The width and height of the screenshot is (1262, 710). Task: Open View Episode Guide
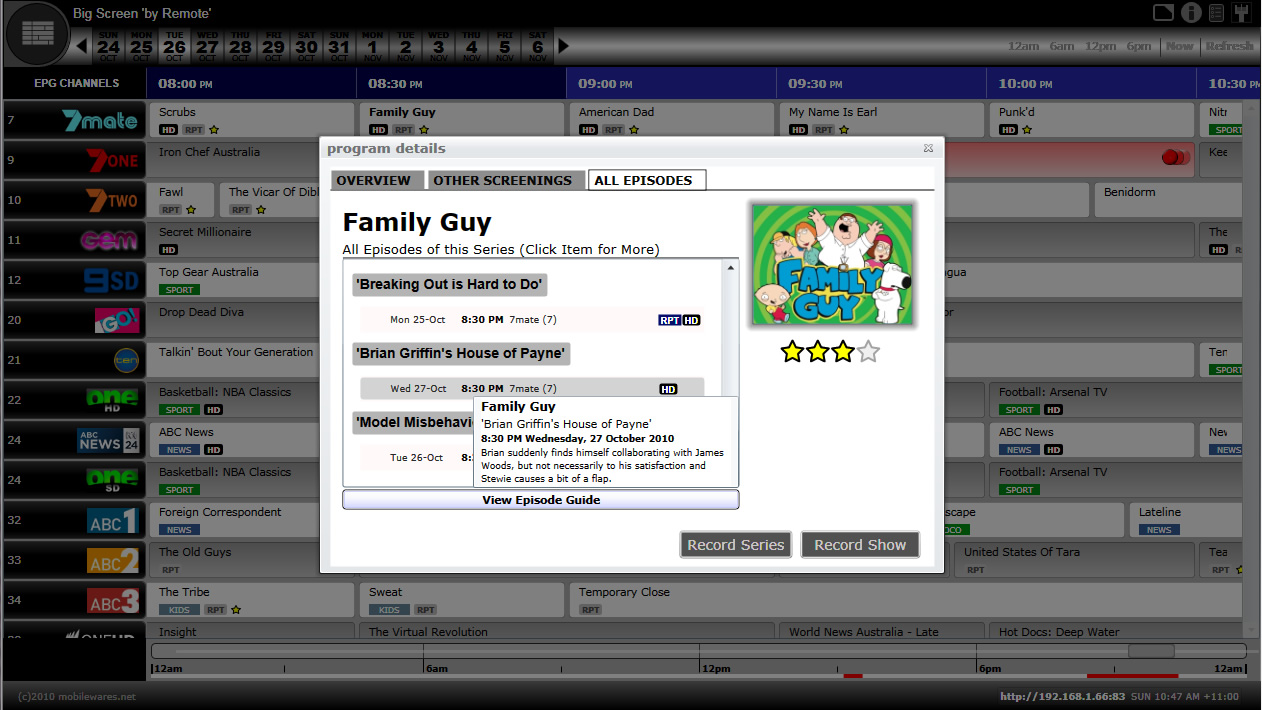(541, 500)
